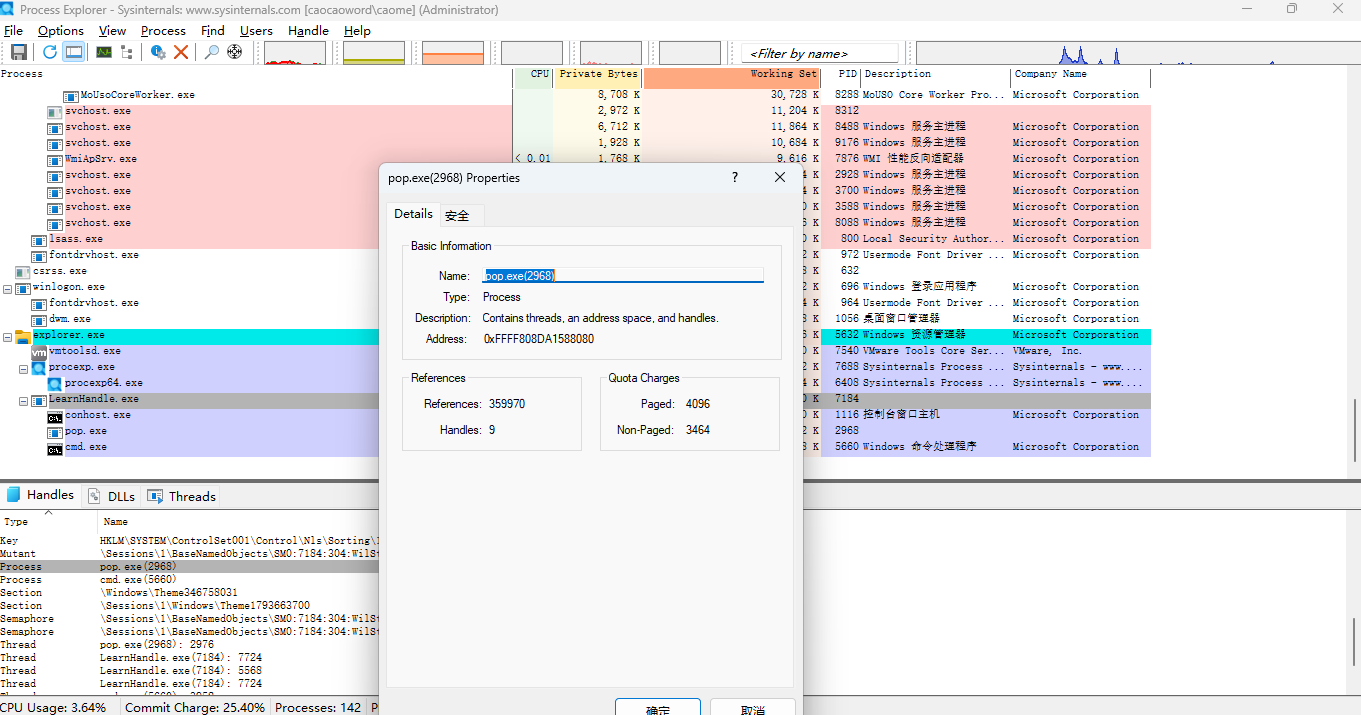Sort handles by the Type column header
This screenshot has height=715, width=1361.
tap(48, 521)
